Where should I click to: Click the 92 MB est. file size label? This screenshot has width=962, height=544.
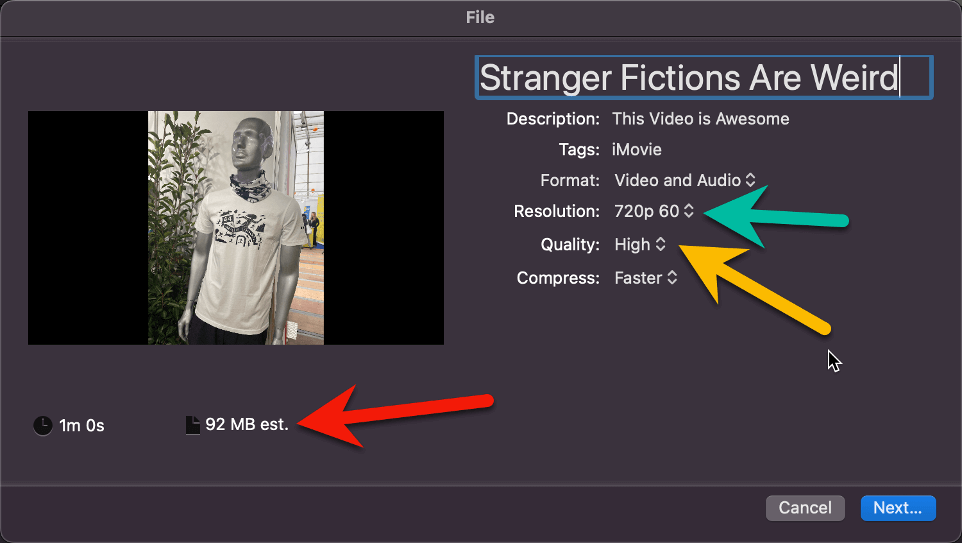[247, 424]
